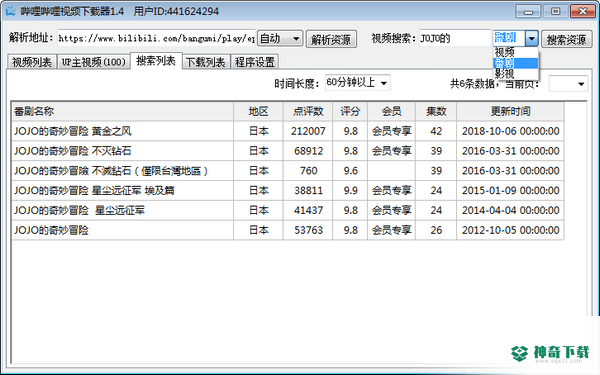Click the 38811 review count cell
Viewport: 600px width, 375px height.
(x=308, y=191)
